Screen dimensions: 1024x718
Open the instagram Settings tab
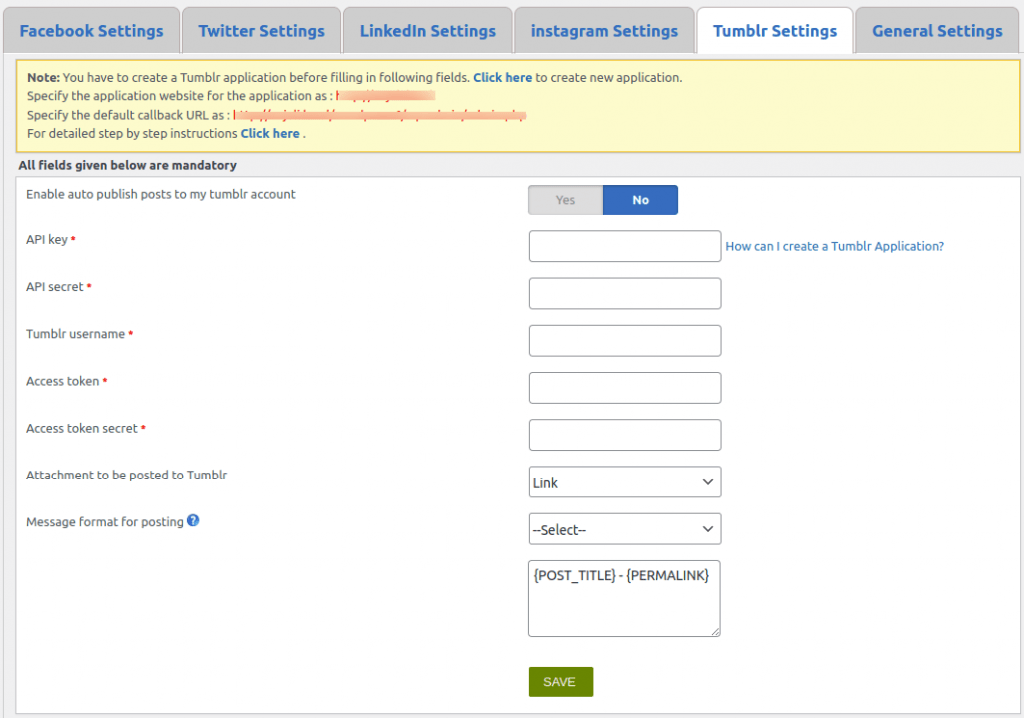(x=603, y=30)
